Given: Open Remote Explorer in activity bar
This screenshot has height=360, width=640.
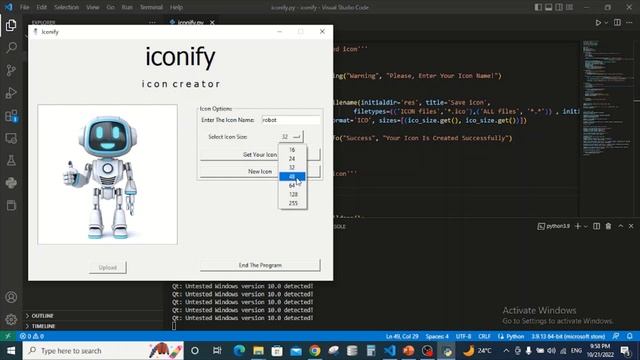Looking at the screenshot, I should [x=11, y=138].
